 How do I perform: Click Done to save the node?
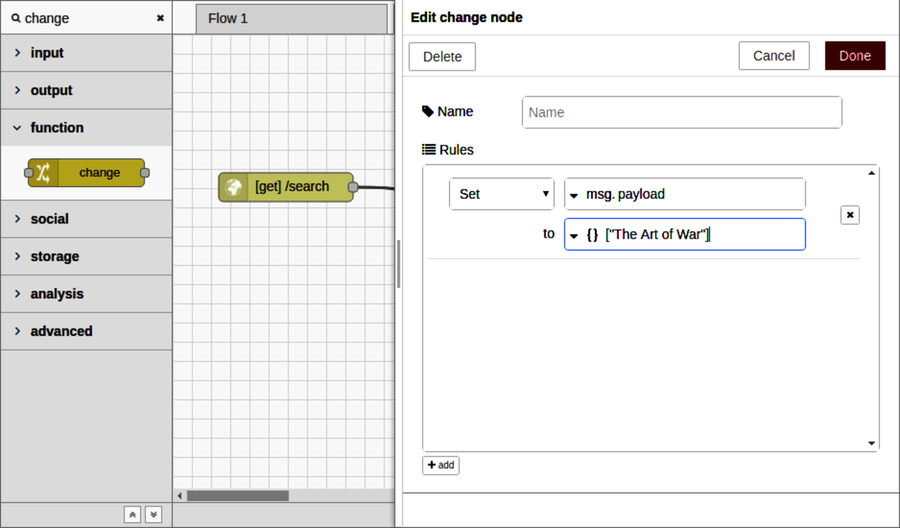855,56
